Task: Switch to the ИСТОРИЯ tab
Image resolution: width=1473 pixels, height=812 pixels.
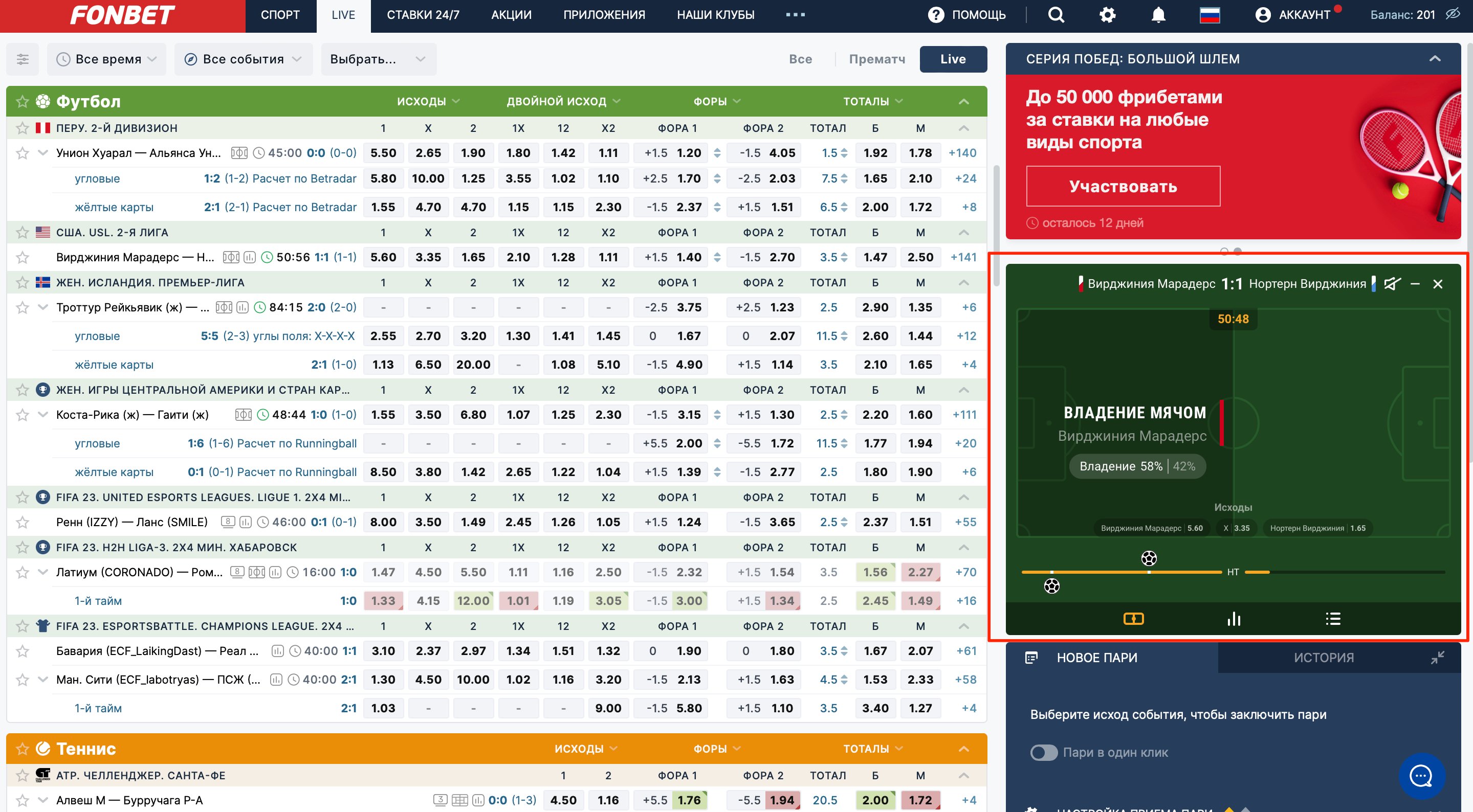Action: [x=1323, y=658]
